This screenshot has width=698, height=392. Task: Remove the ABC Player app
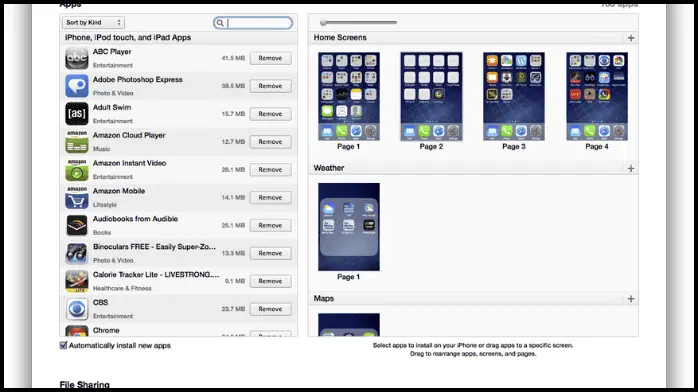click(x=270, y=58)
